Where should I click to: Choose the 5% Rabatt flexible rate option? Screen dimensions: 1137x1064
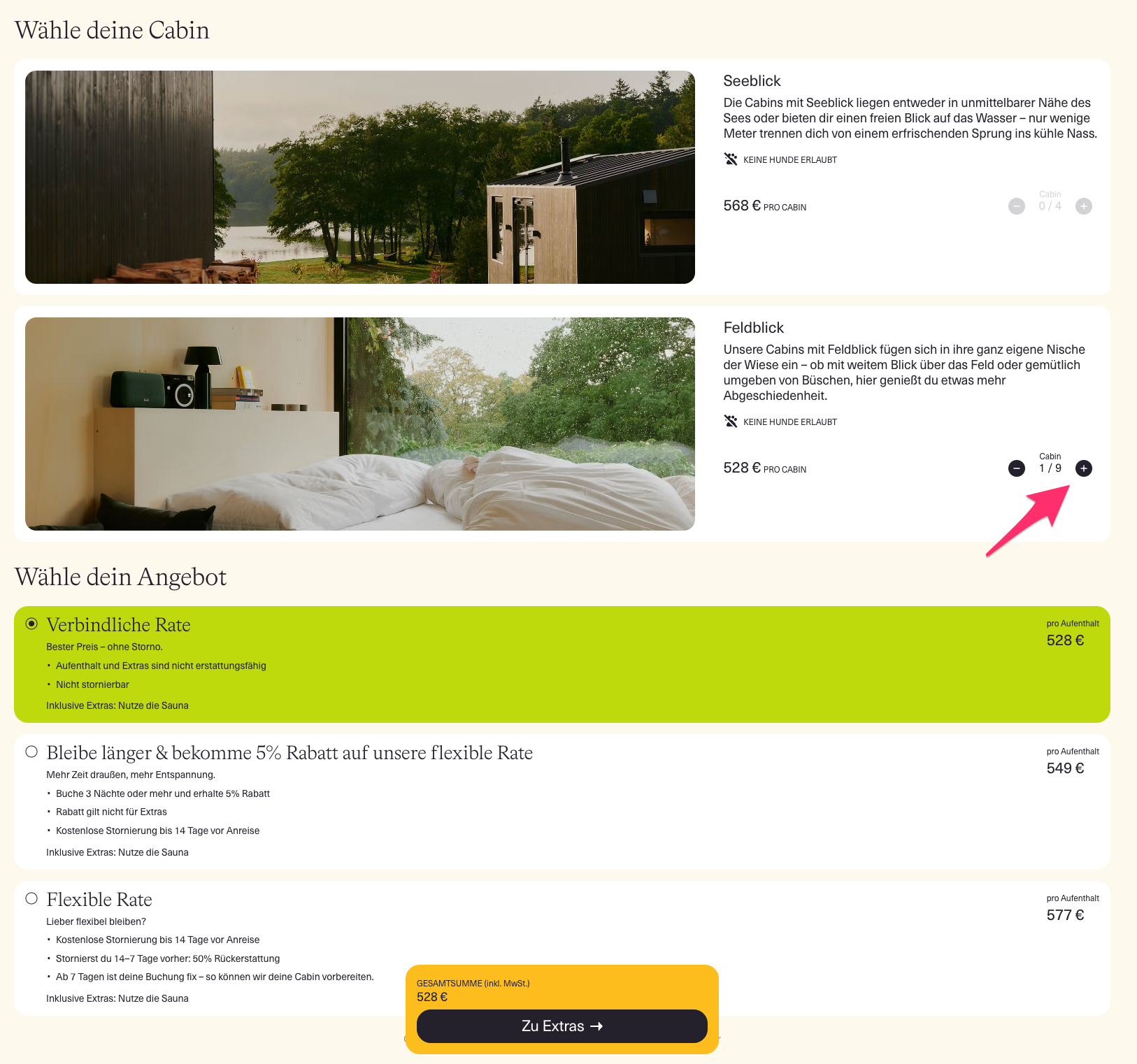pyautogui.click(x=31, y=752)
